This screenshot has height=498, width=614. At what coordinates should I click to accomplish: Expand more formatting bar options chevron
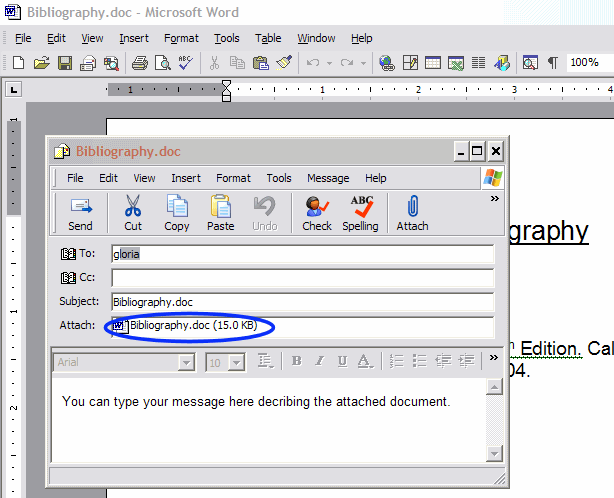pyautogui.click(x=494, y=357)
